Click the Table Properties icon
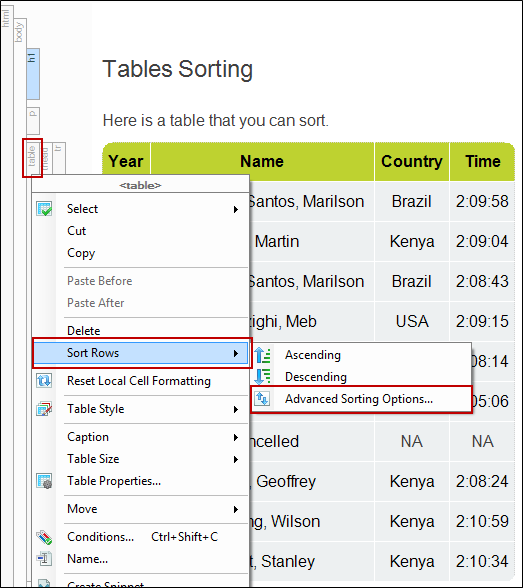 (x=44, y=481)
